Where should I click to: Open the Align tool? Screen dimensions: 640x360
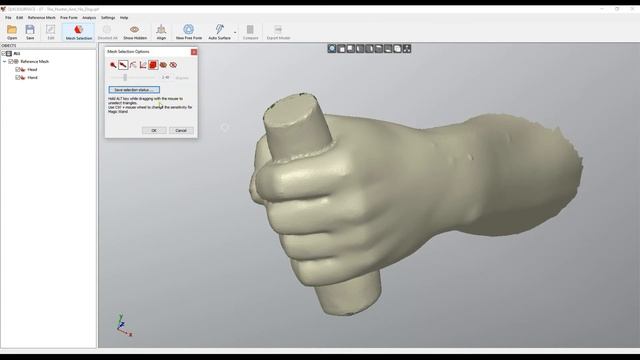pos(161,32)
